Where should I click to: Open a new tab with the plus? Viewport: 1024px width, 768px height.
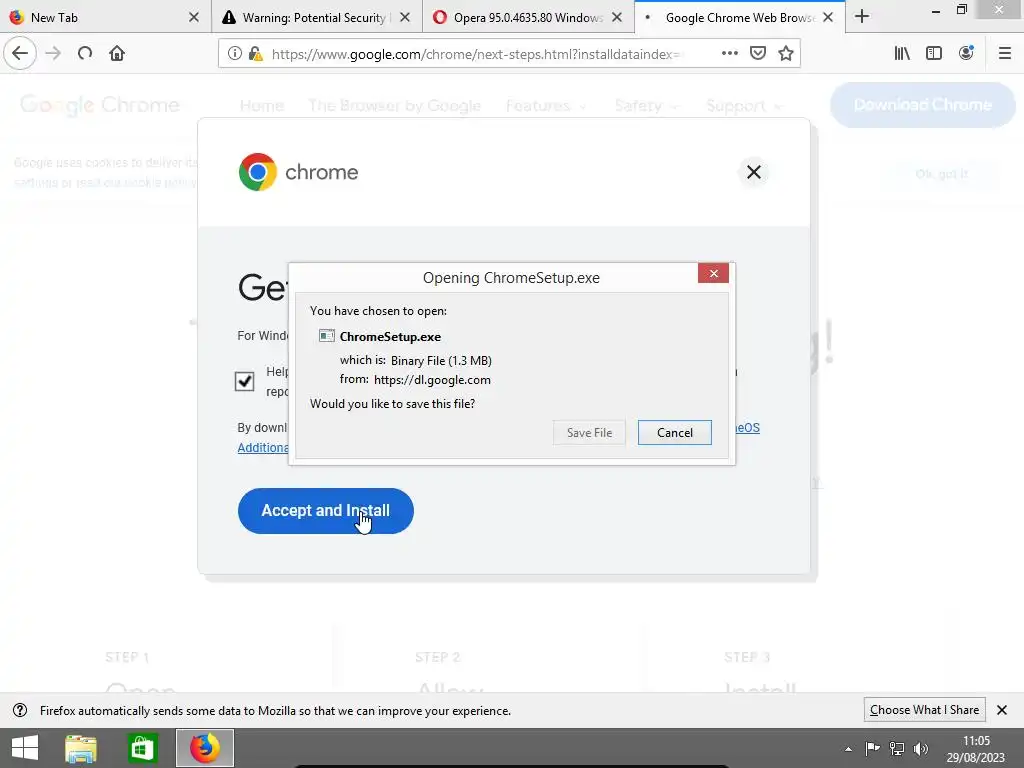click(x=862, y=16)
